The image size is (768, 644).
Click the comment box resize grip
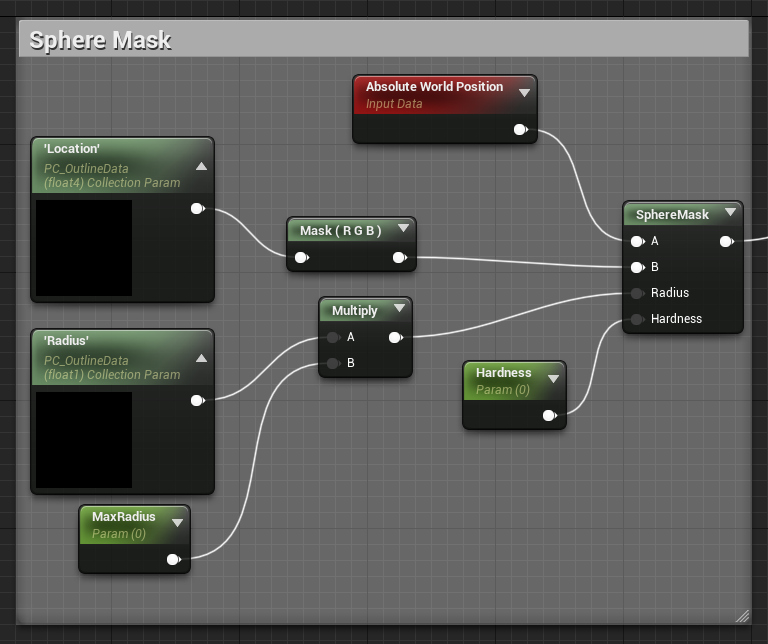[x=743, y=616]
